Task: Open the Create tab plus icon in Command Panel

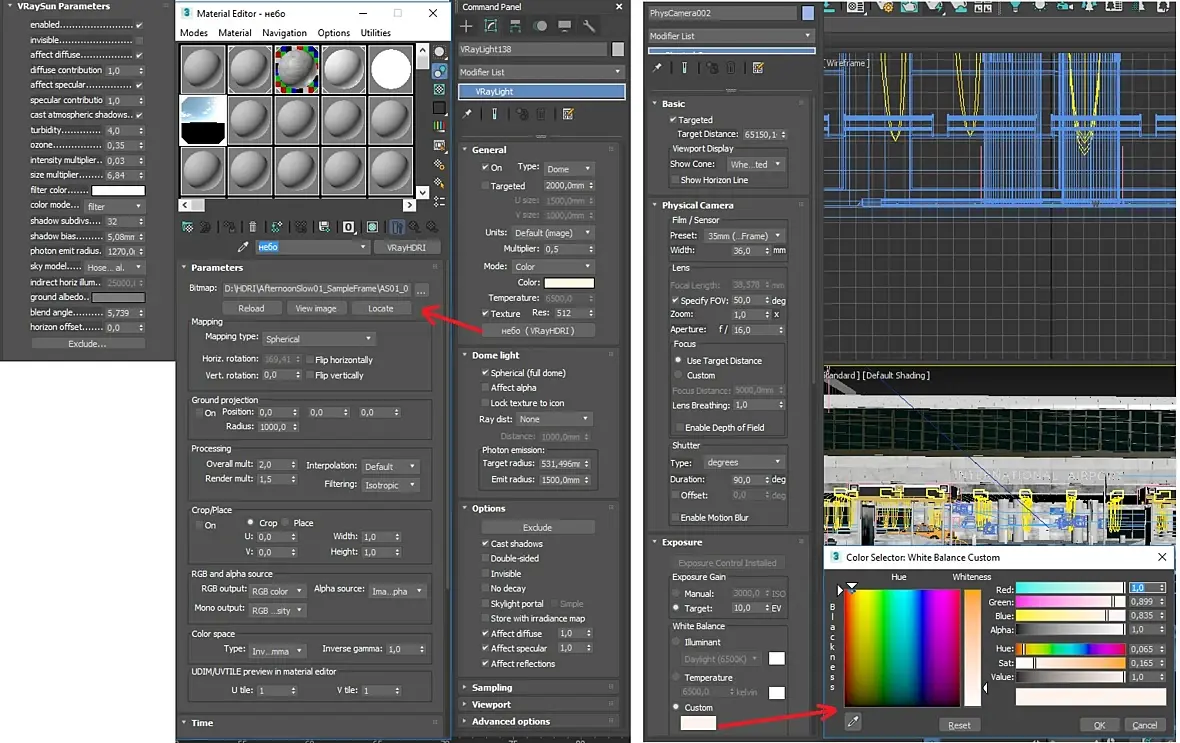Action: click(x=468, y=26)
